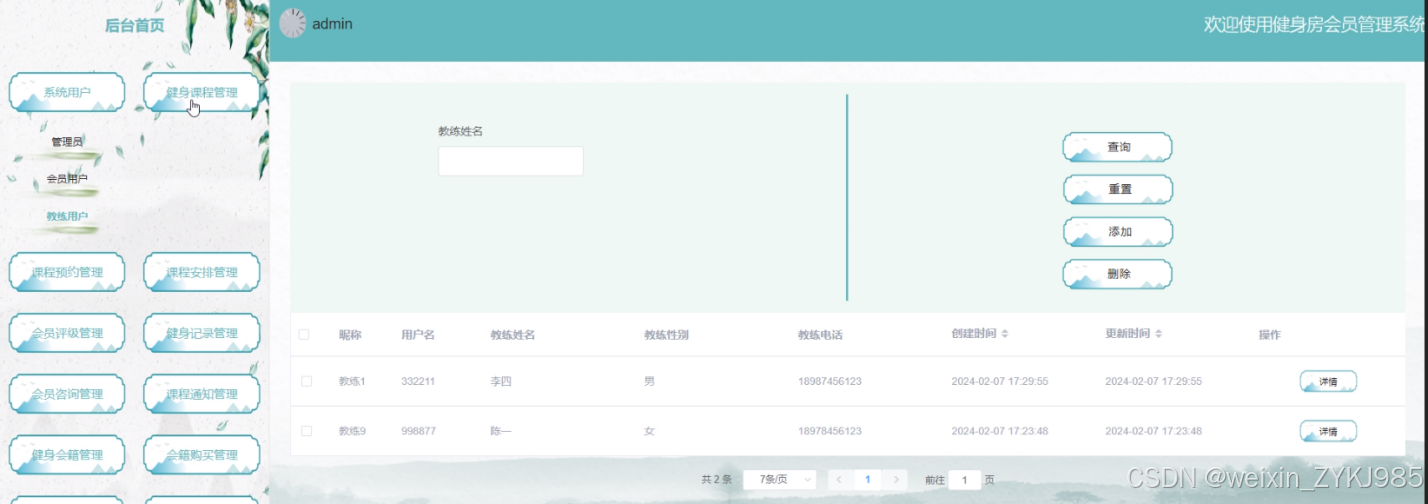Open 后台首页 in sidebar

135,26
